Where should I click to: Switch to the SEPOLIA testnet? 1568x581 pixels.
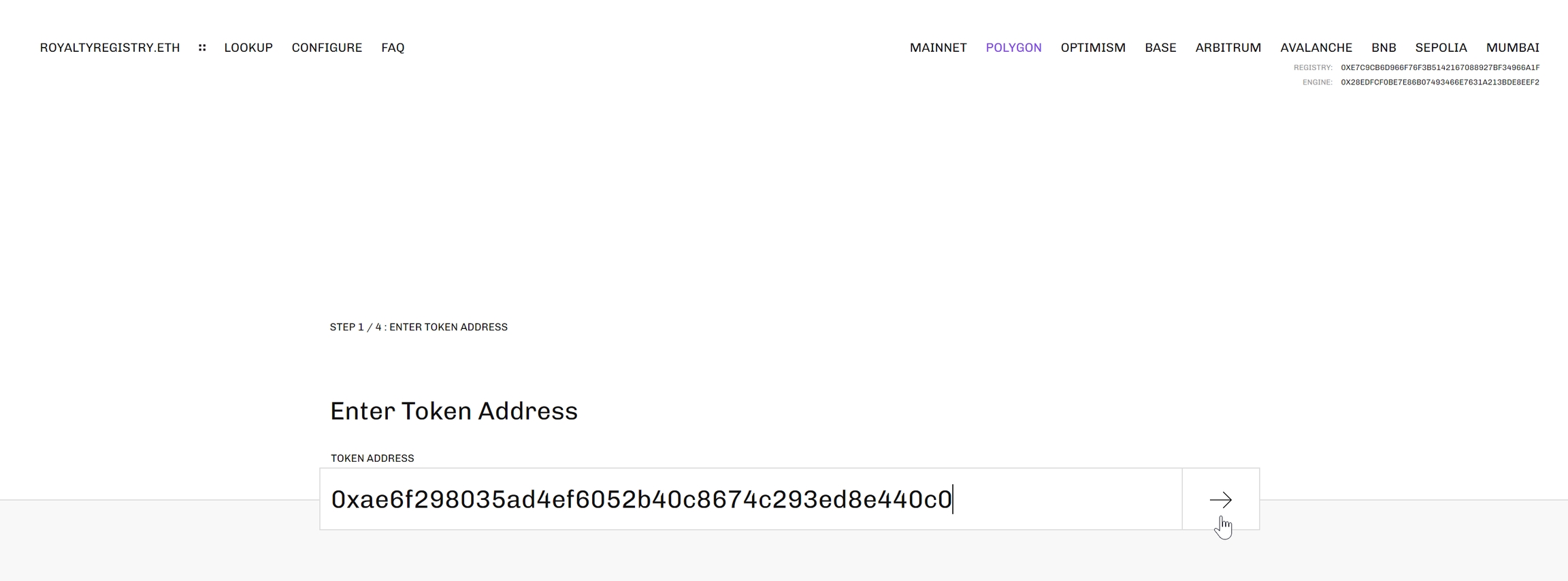pyautogui.click(x=1441, y=47)
